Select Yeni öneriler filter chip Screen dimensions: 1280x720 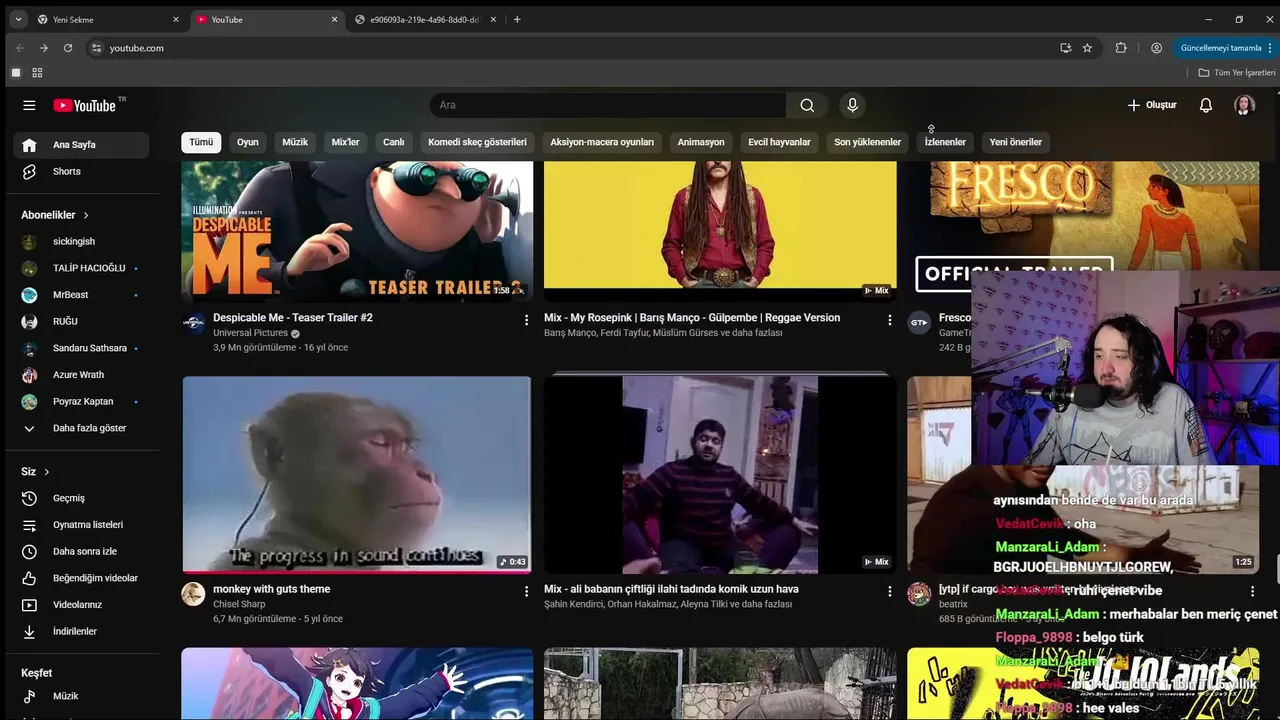(1015, 142)
